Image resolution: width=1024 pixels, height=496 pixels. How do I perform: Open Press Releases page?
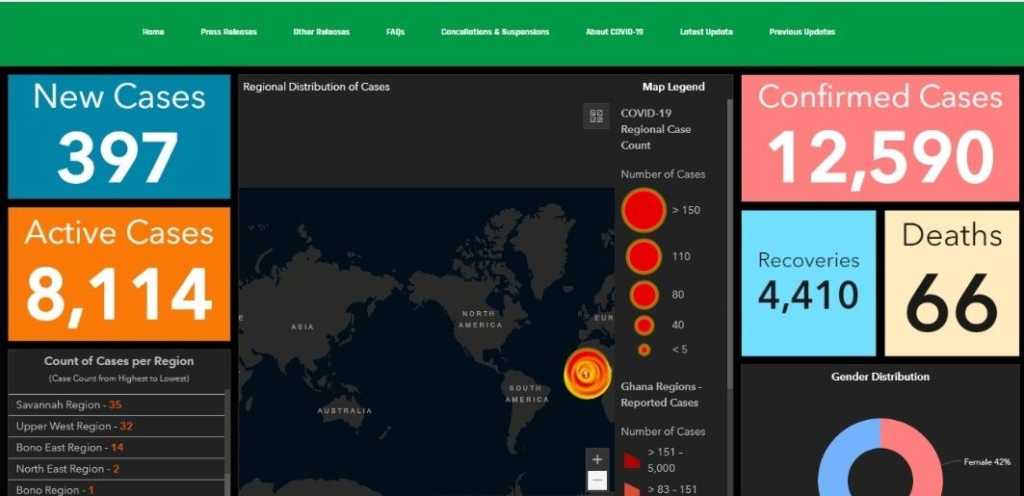tap(229, 32)
